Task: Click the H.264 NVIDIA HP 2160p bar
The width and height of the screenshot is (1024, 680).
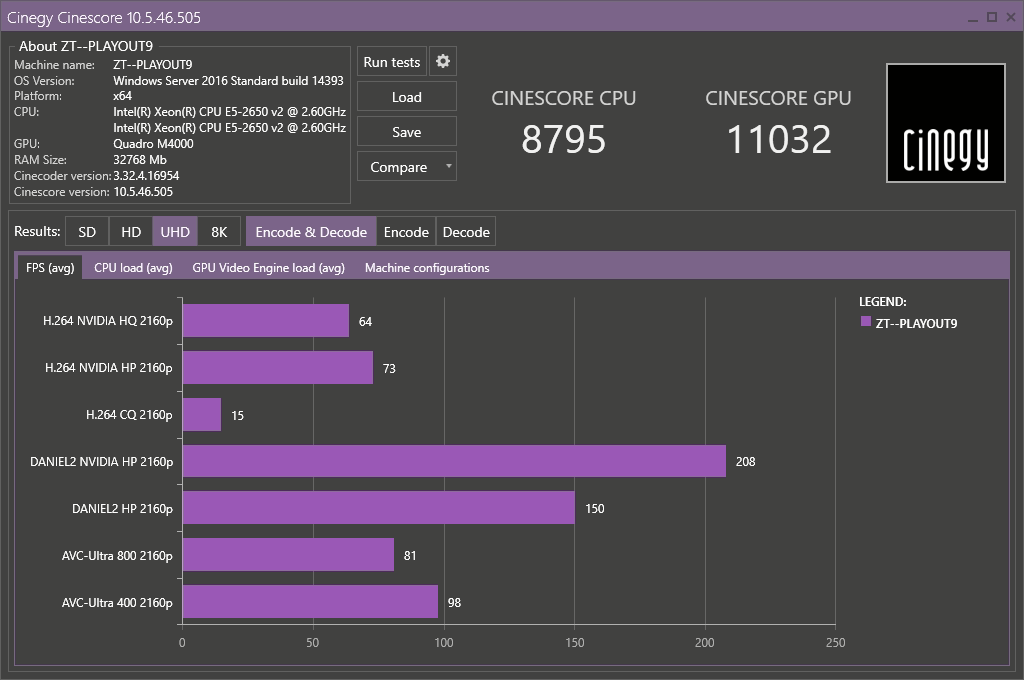Action: [x=278, y=368]
